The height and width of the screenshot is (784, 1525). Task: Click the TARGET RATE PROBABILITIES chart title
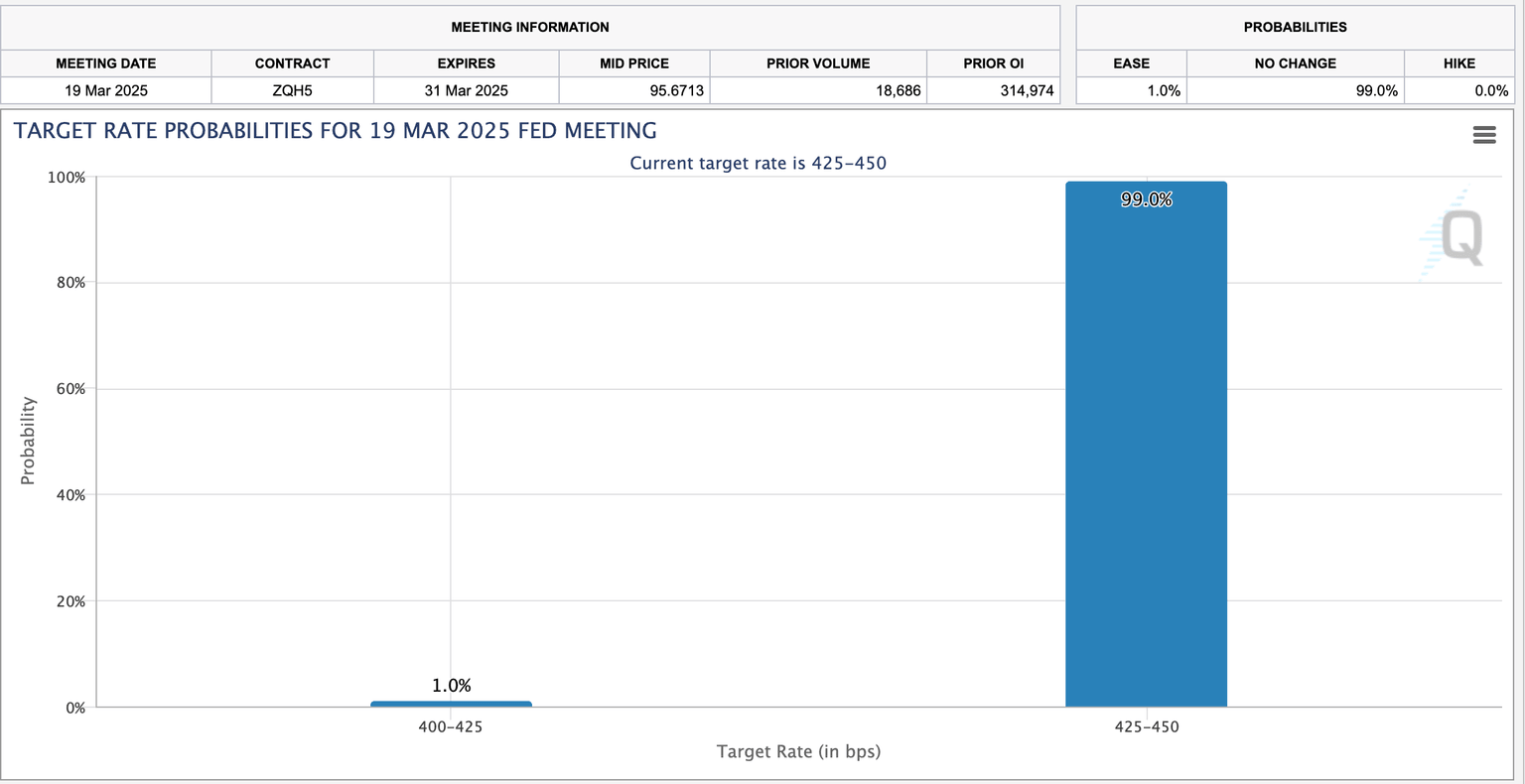coord(333,130)
